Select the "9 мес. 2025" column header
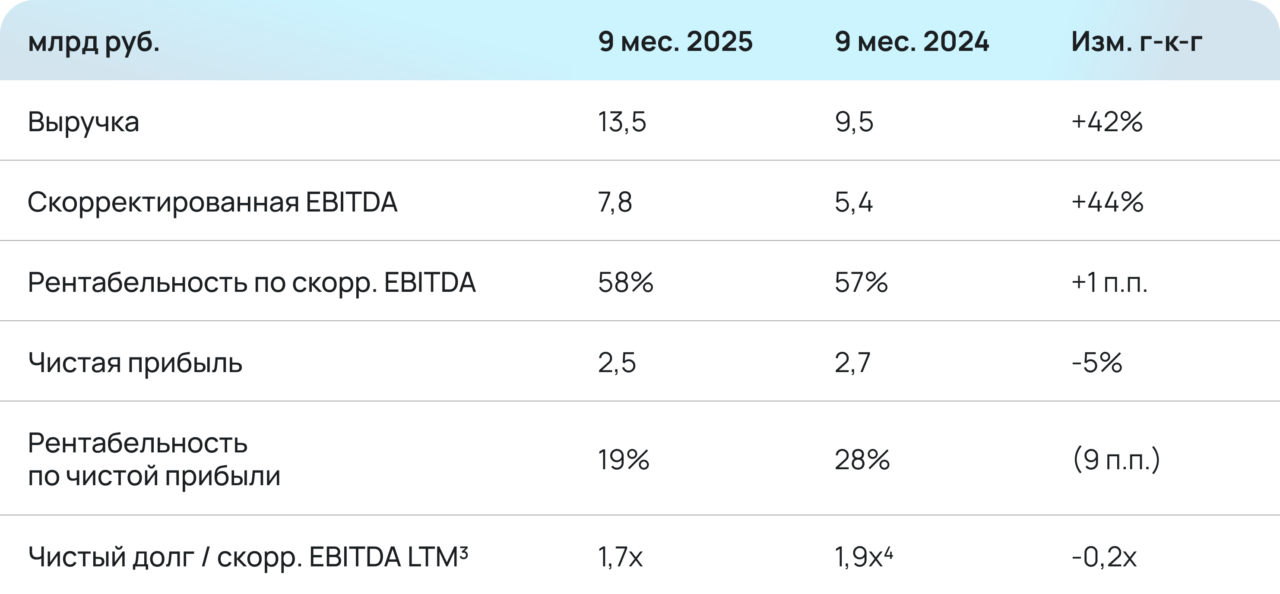 point(675,42)
